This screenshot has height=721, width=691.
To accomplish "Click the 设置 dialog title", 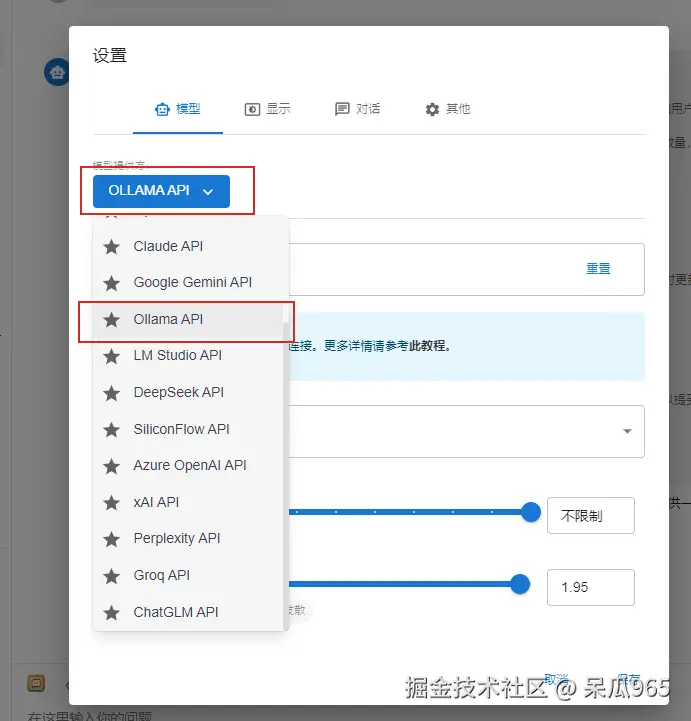I will click(x=110, y=55).
